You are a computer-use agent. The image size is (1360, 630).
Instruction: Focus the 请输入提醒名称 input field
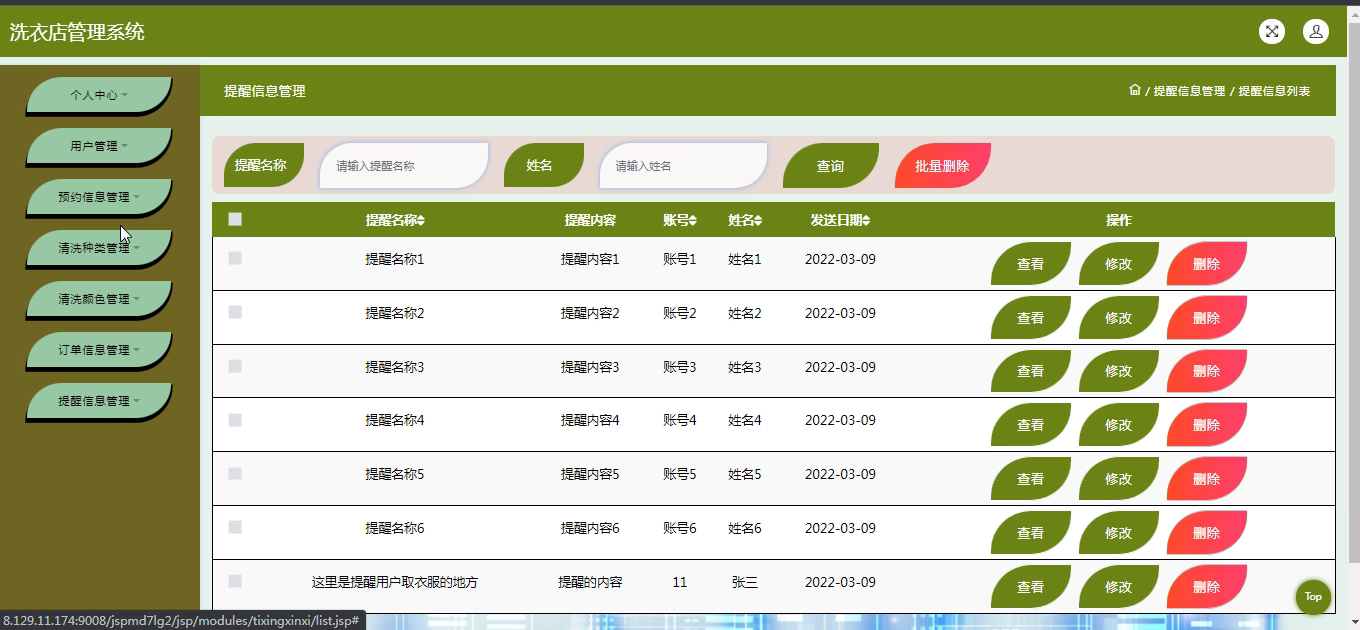[x=404, y=166]
